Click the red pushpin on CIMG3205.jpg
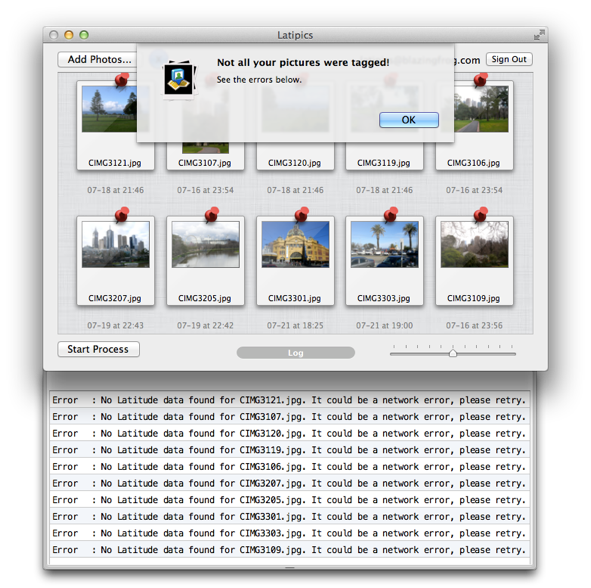Image resolution: width=591 pixels, height=588 pixels. click(211, 214)
